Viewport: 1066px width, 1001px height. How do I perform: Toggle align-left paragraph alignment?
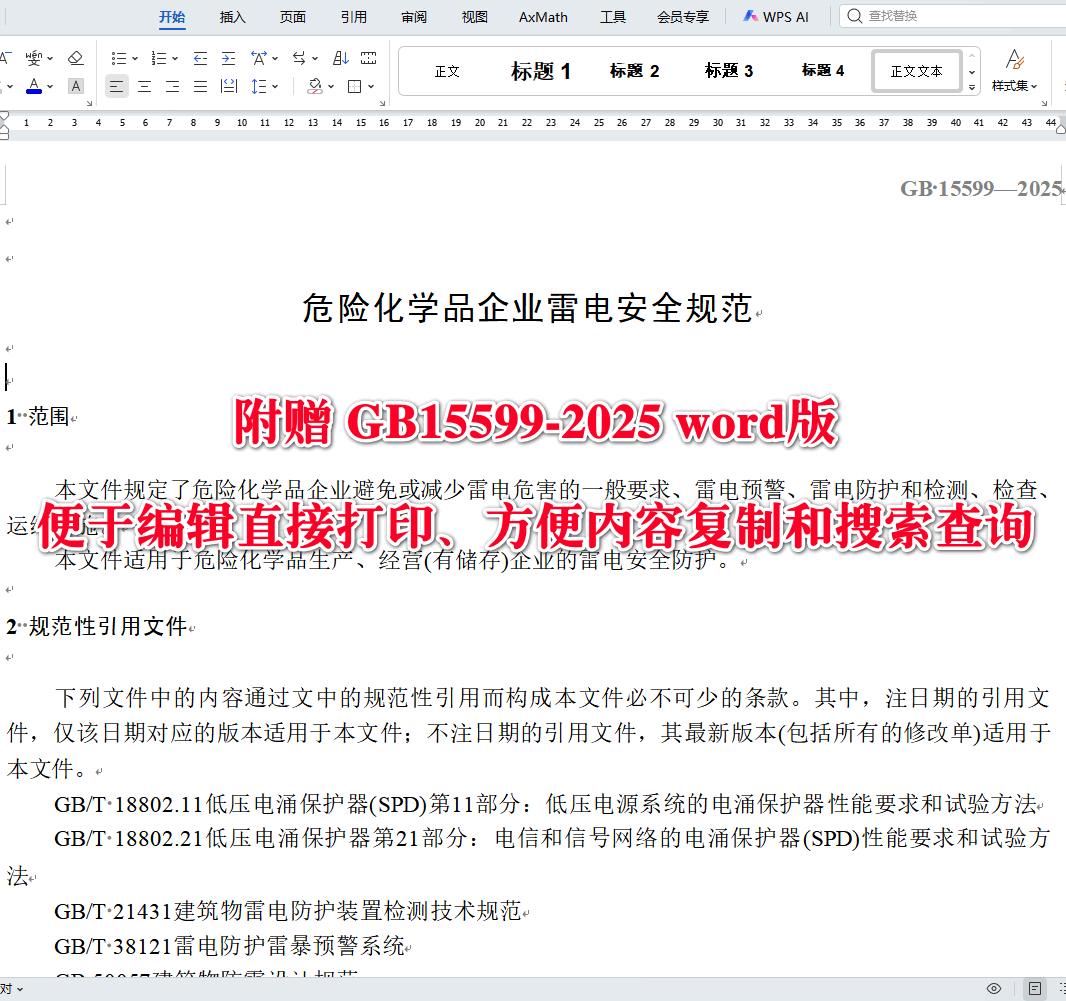(x=116, y=86)
